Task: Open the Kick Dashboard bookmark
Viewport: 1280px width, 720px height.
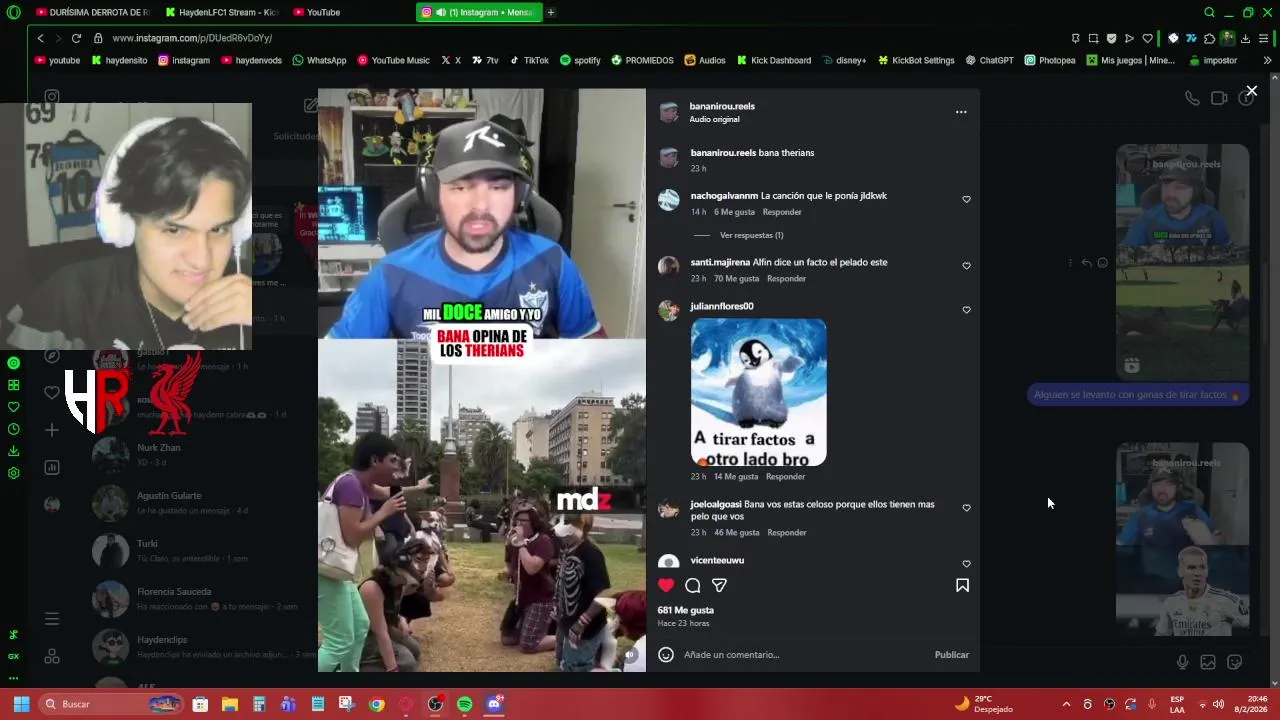Action: [x=774, y=60]
